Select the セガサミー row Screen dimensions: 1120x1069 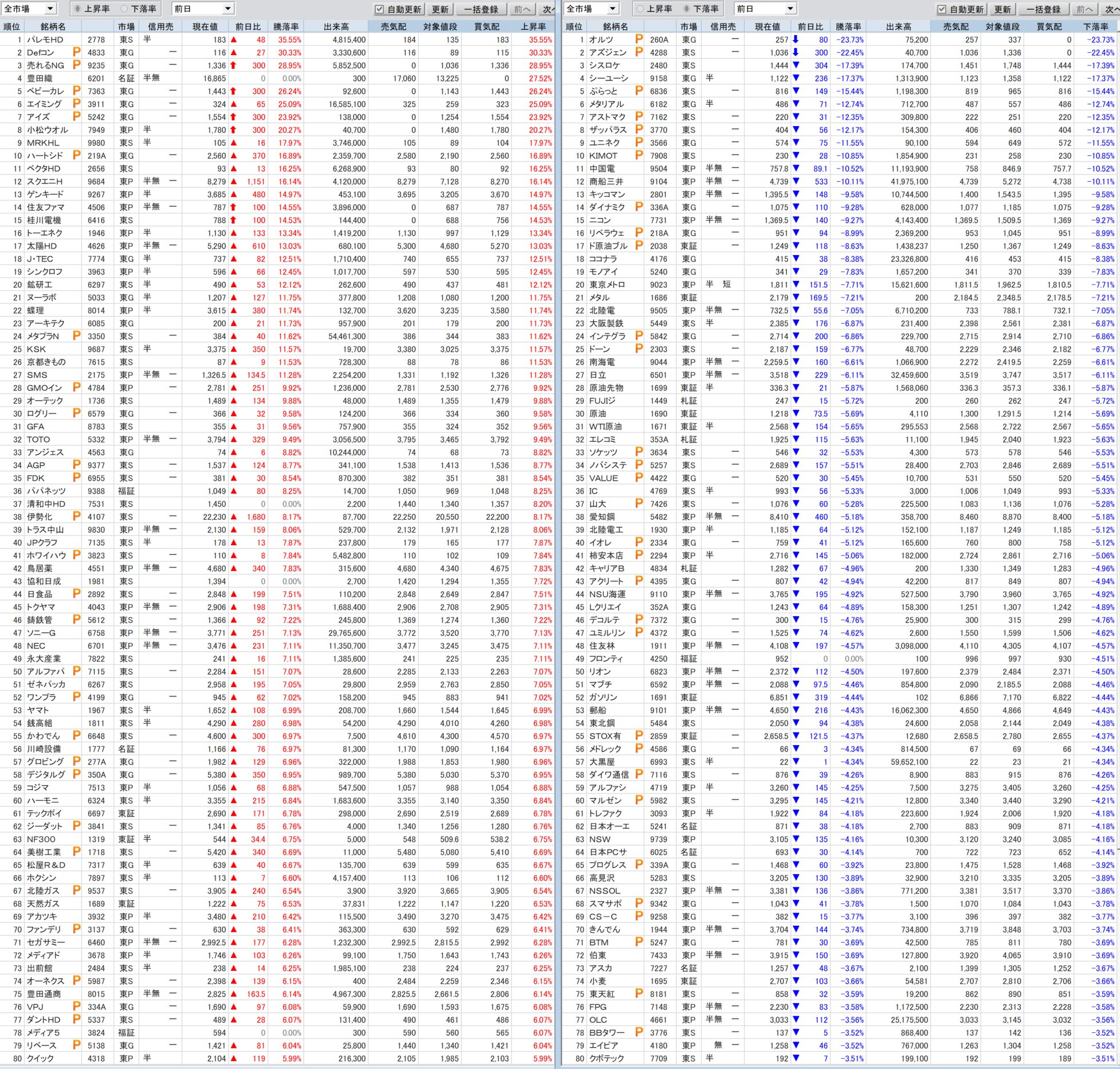(x=277, y=942)
